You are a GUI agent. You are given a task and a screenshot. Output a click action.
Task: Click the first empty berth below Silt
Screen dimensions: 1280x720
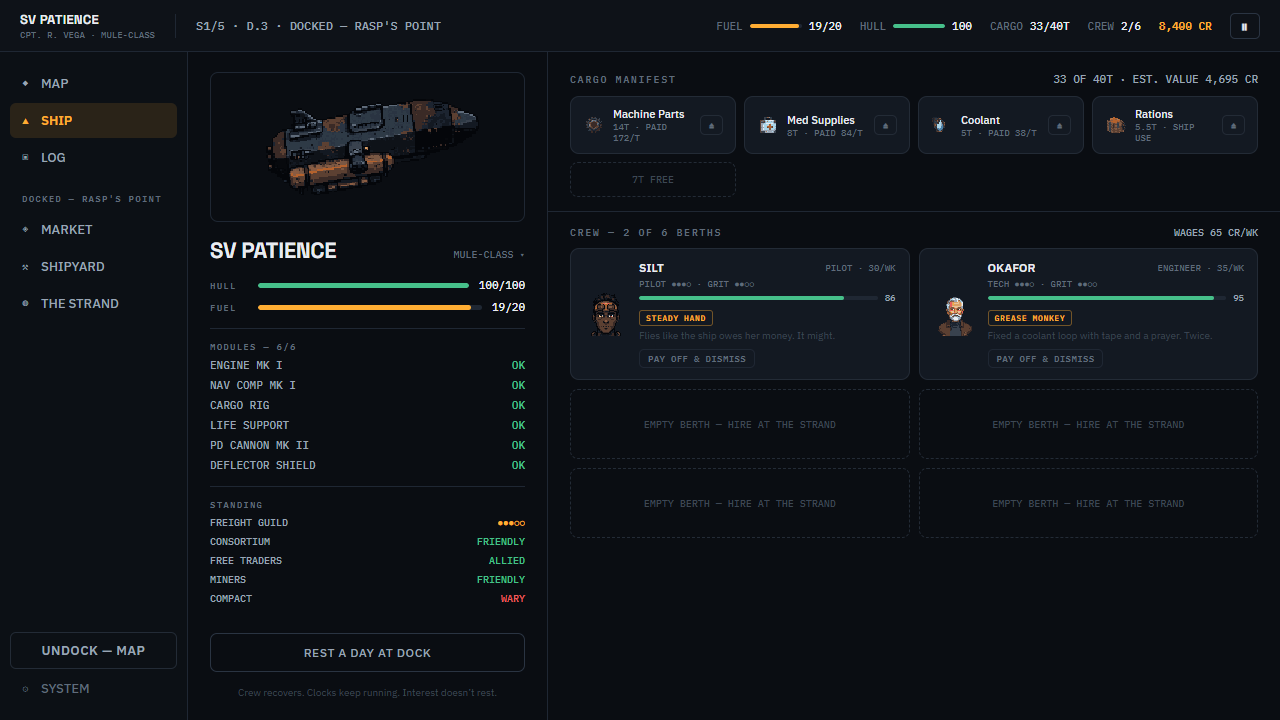(x=740, y=425)
